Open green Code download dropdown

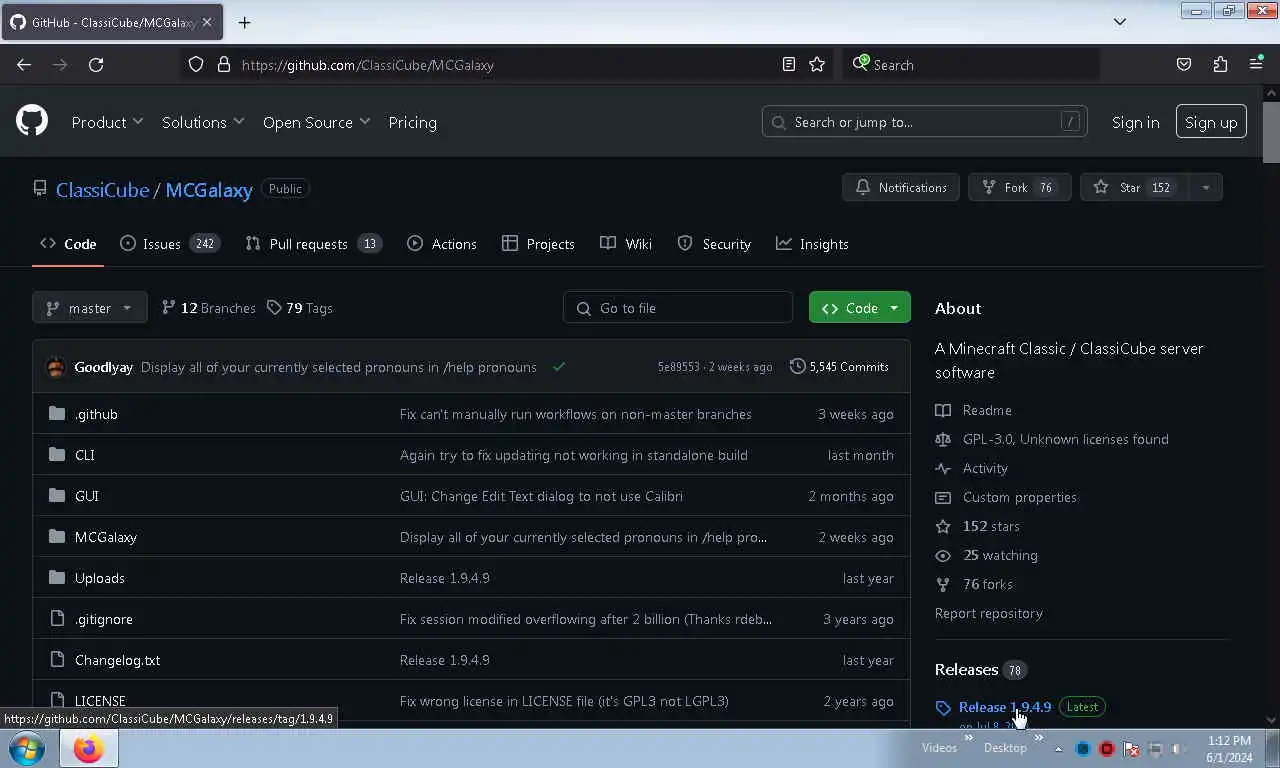[x=860, y=308]
